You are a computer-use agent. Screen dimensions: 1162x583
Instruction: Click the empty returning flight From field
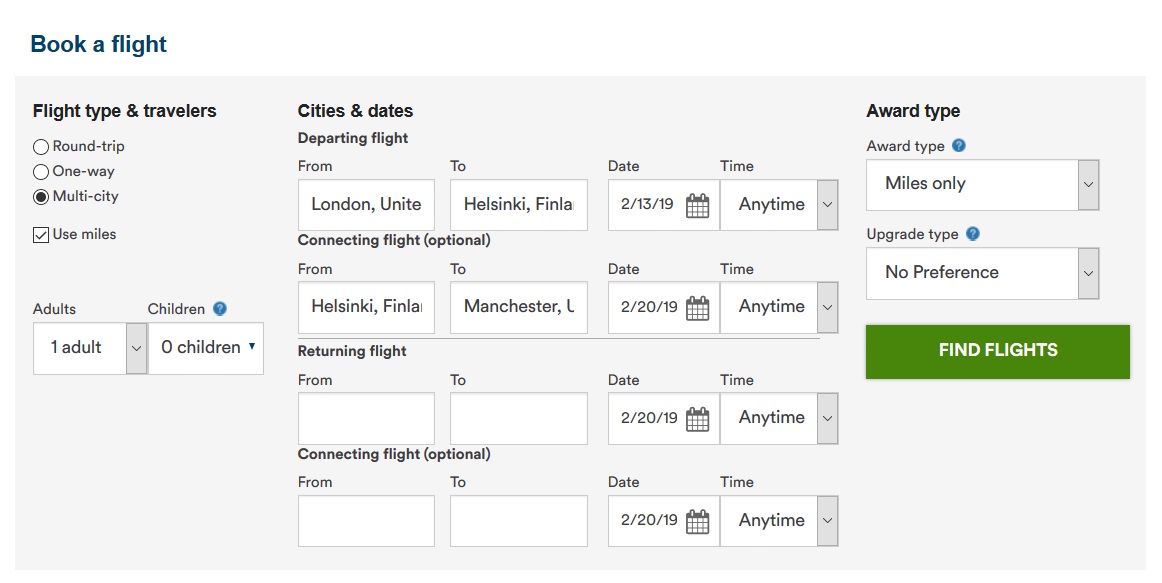tap(366, 418)
